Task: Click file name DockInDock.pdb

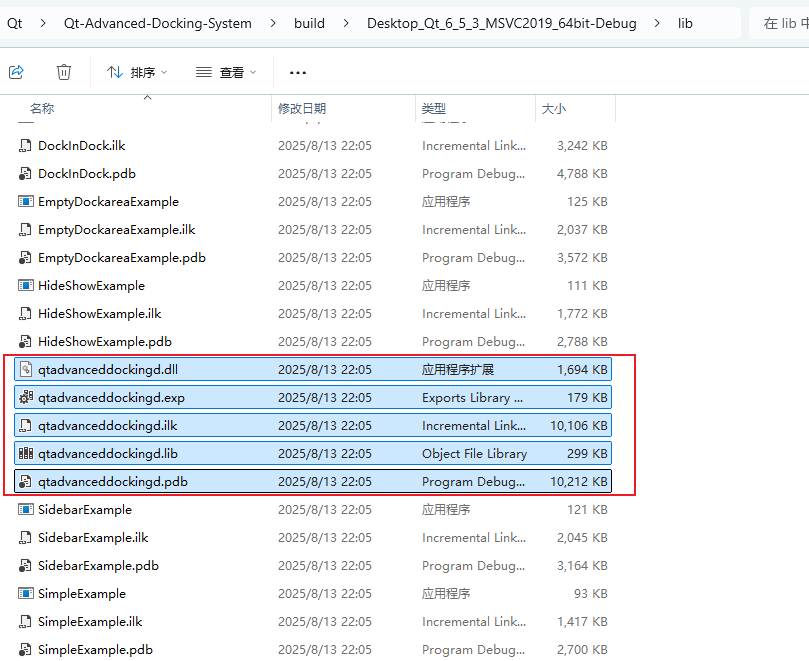Action: click(x=87, y=173)
